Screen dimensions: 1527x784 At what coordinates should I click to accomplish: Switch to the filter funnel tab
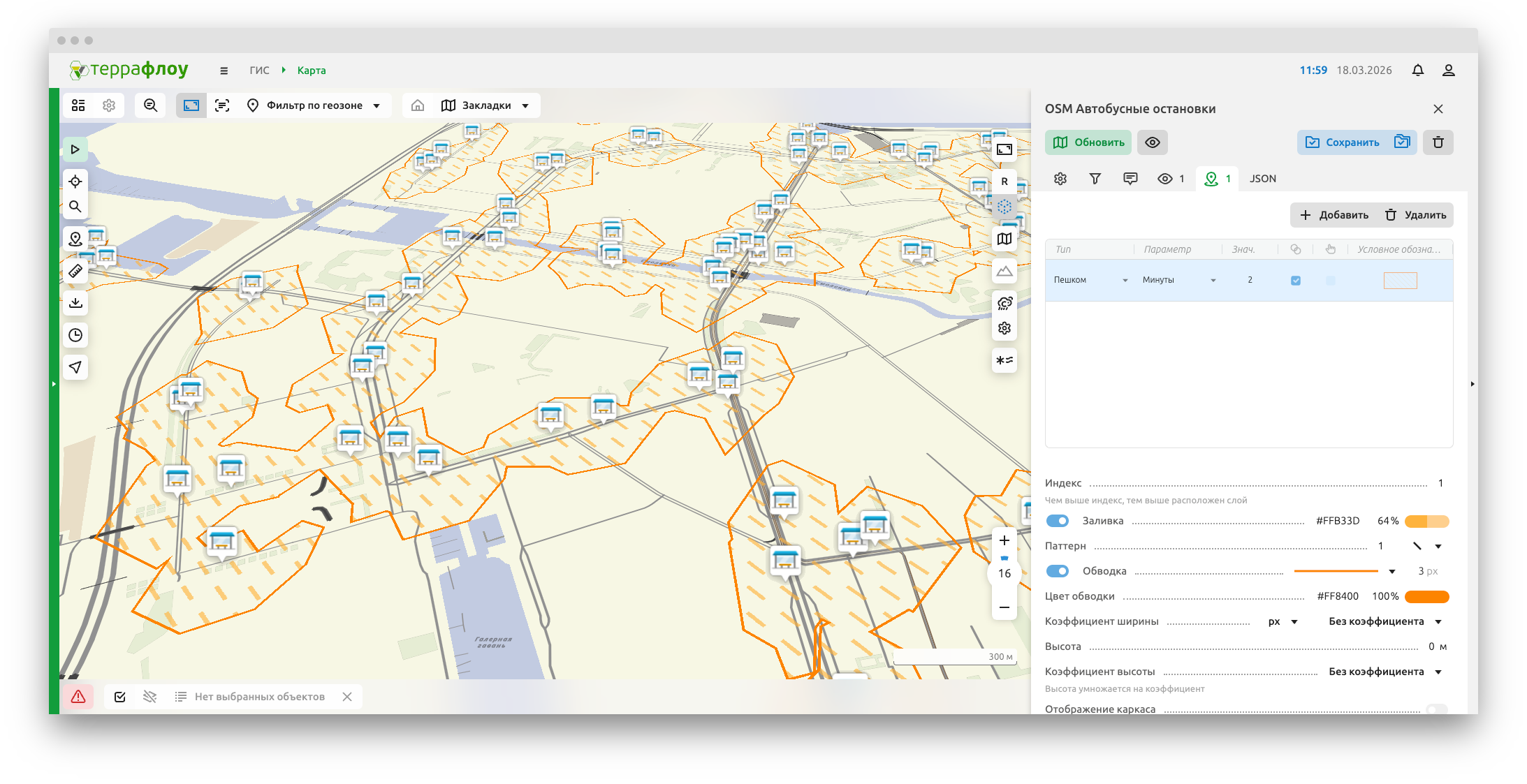(x=1095, y=179)
